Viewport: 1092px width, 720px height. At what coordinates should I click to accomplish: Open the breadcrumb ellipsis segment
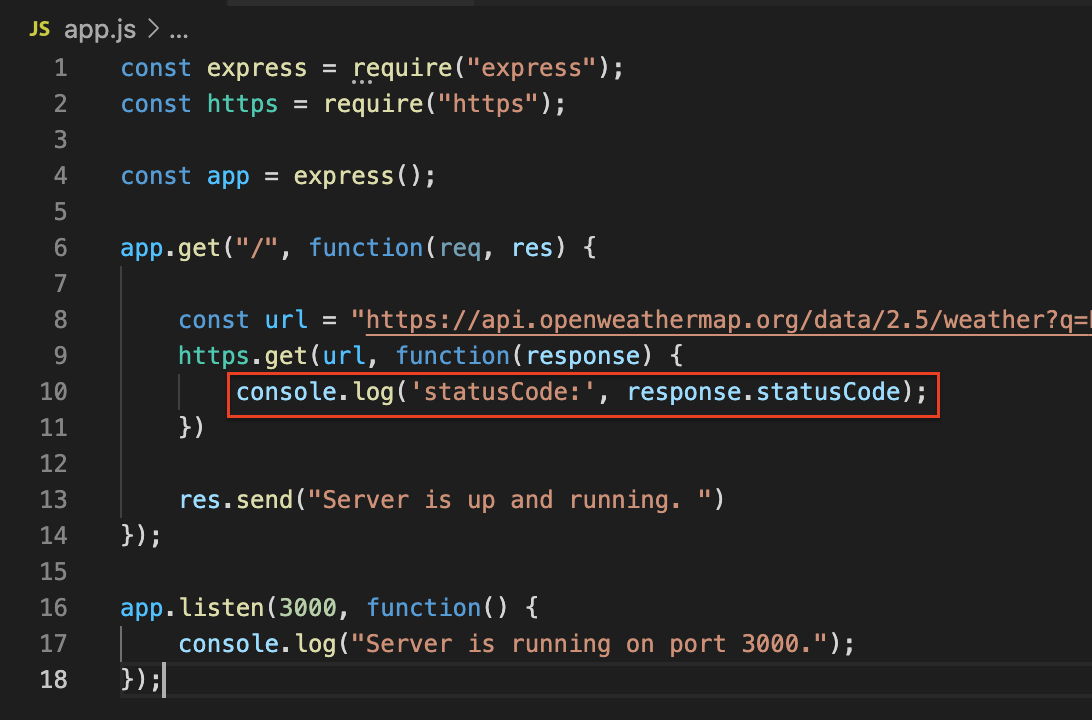coord(179,33)
